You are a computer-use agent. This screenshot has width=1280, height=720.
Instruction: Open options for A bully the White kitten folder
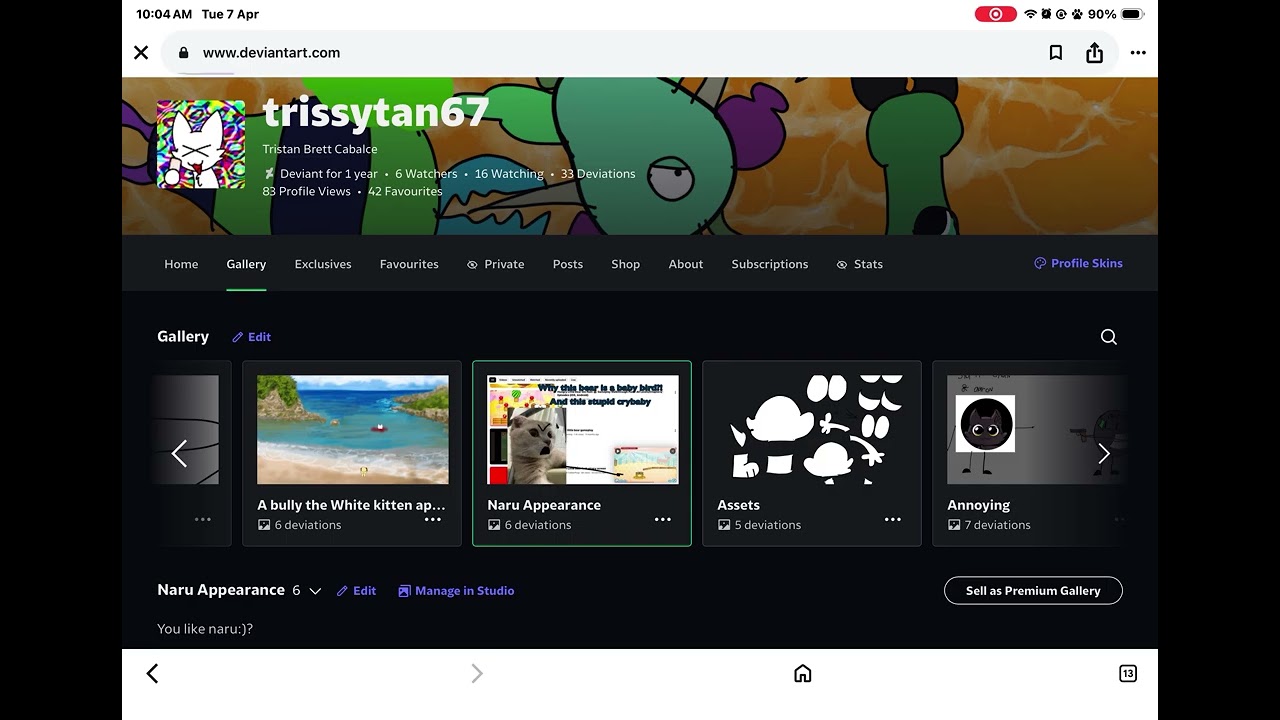pyautogui.click(x=433, y=520)
